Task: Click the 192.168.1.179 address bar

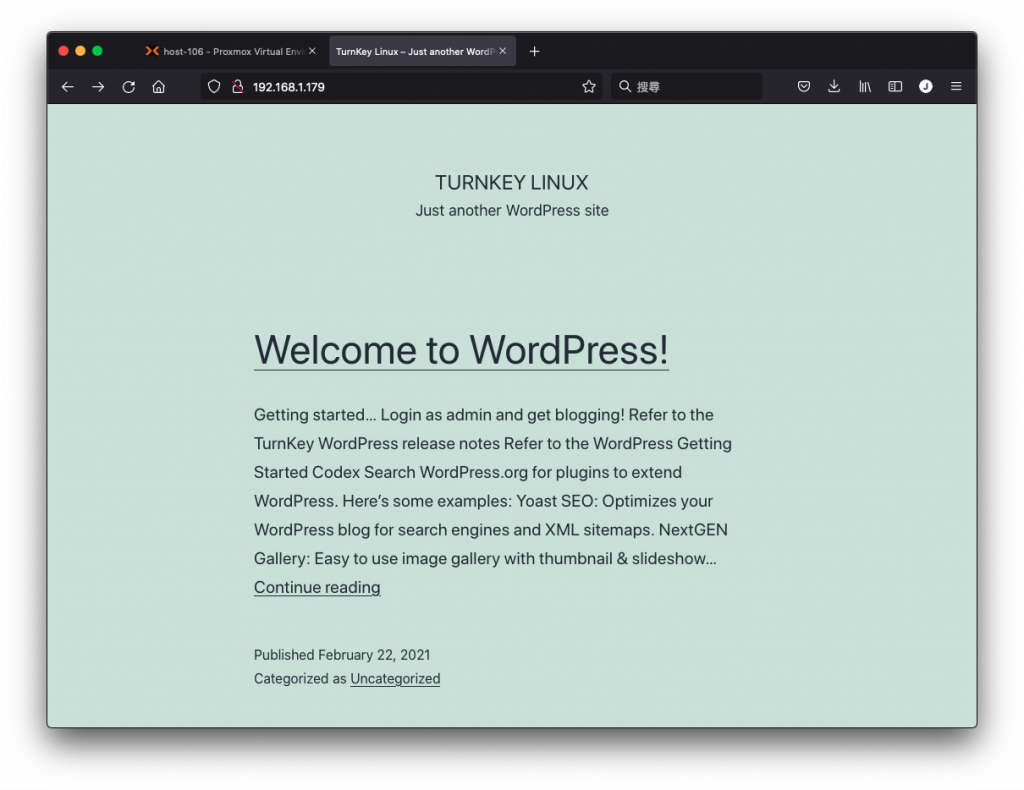Action: point(402,87)
